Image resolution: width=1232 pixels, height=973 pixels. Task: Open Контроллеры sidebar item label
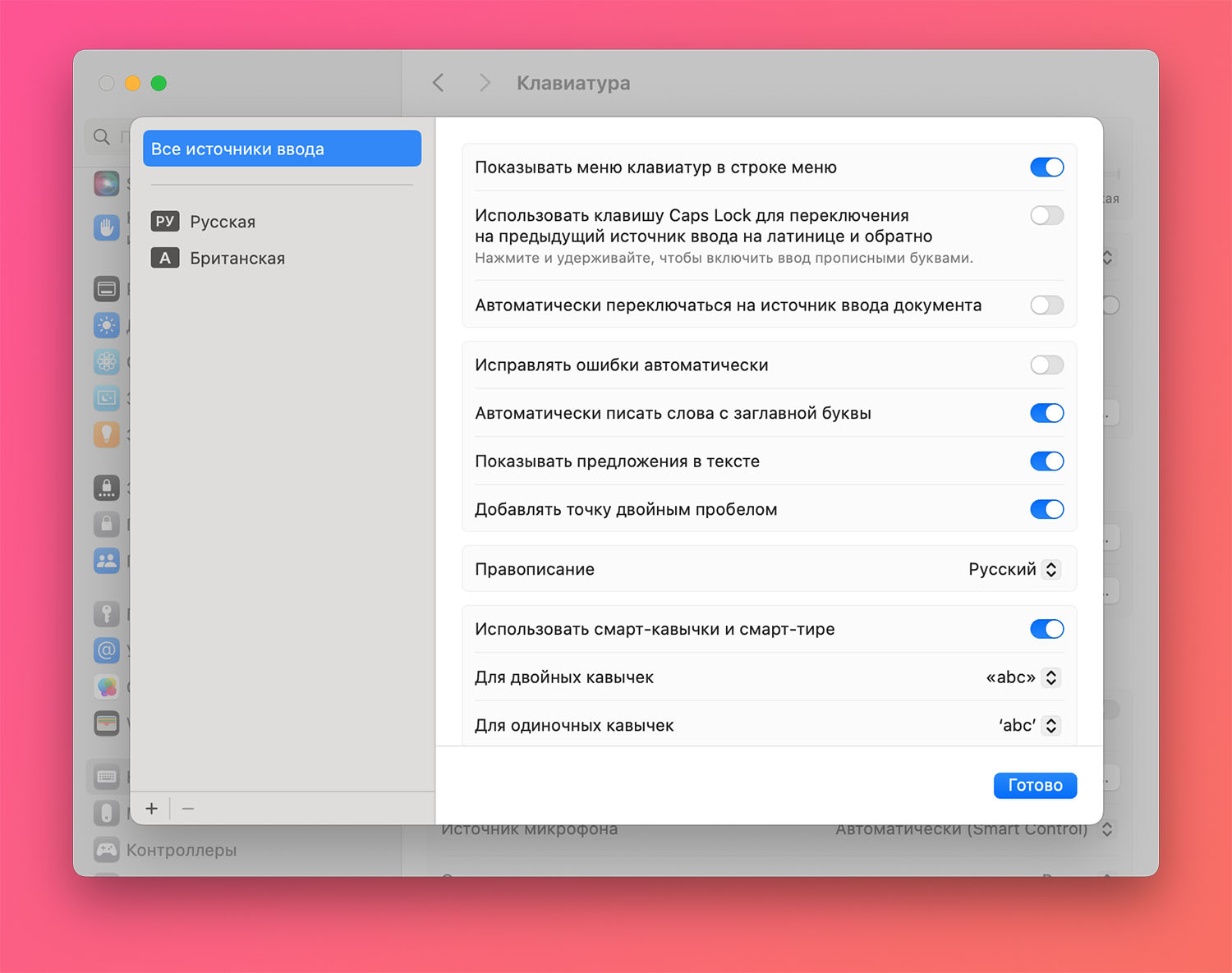182,850
